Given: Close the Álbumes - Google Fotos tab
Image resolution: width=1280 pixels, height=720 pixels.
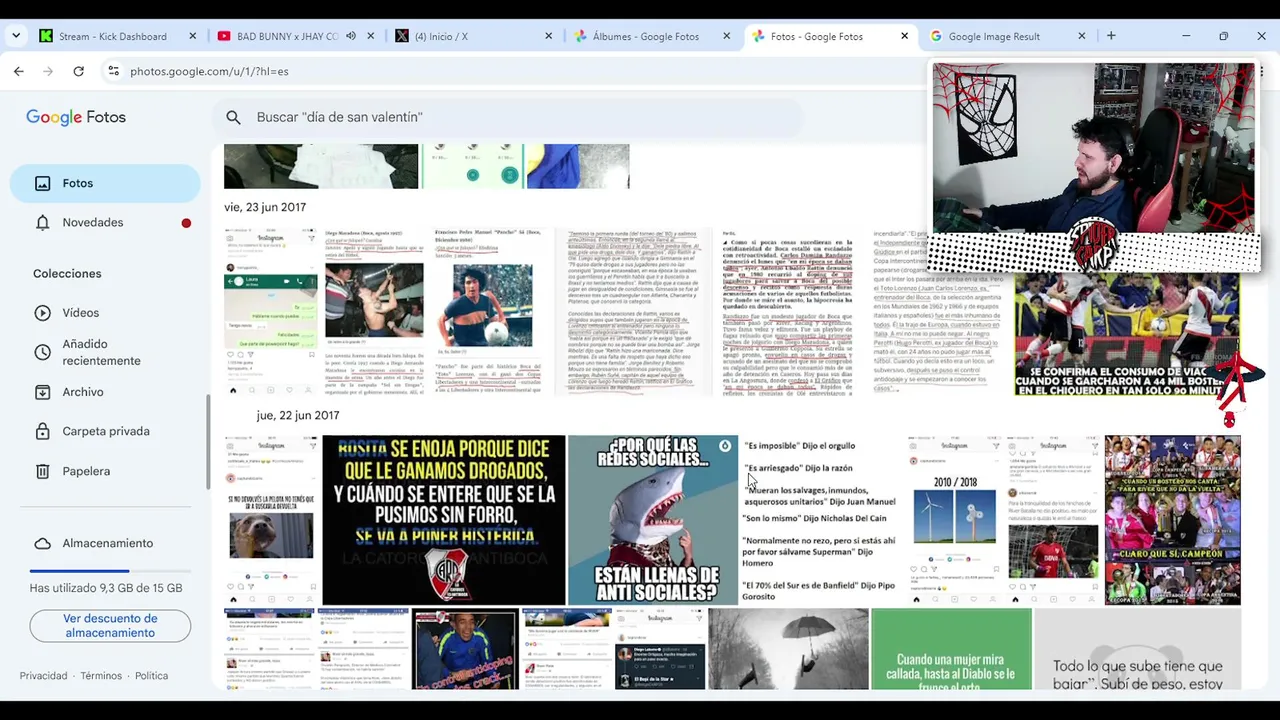Looking at the screenshot, I should coord(726,36).
